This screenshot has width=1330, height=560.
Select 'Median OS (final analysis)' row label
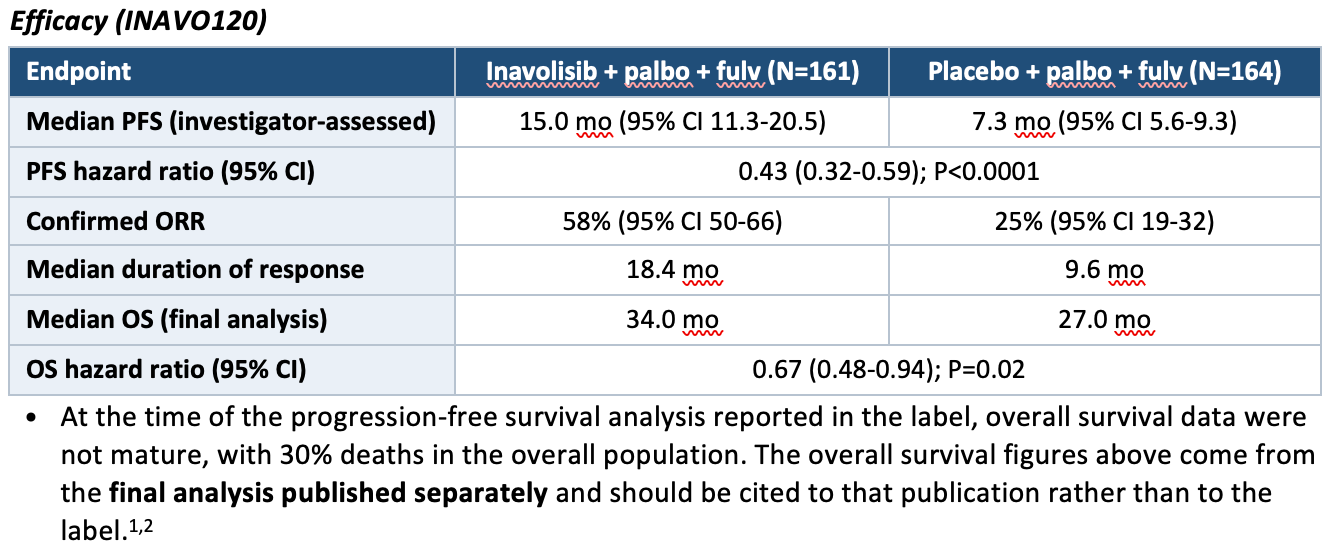coord(233,320)
